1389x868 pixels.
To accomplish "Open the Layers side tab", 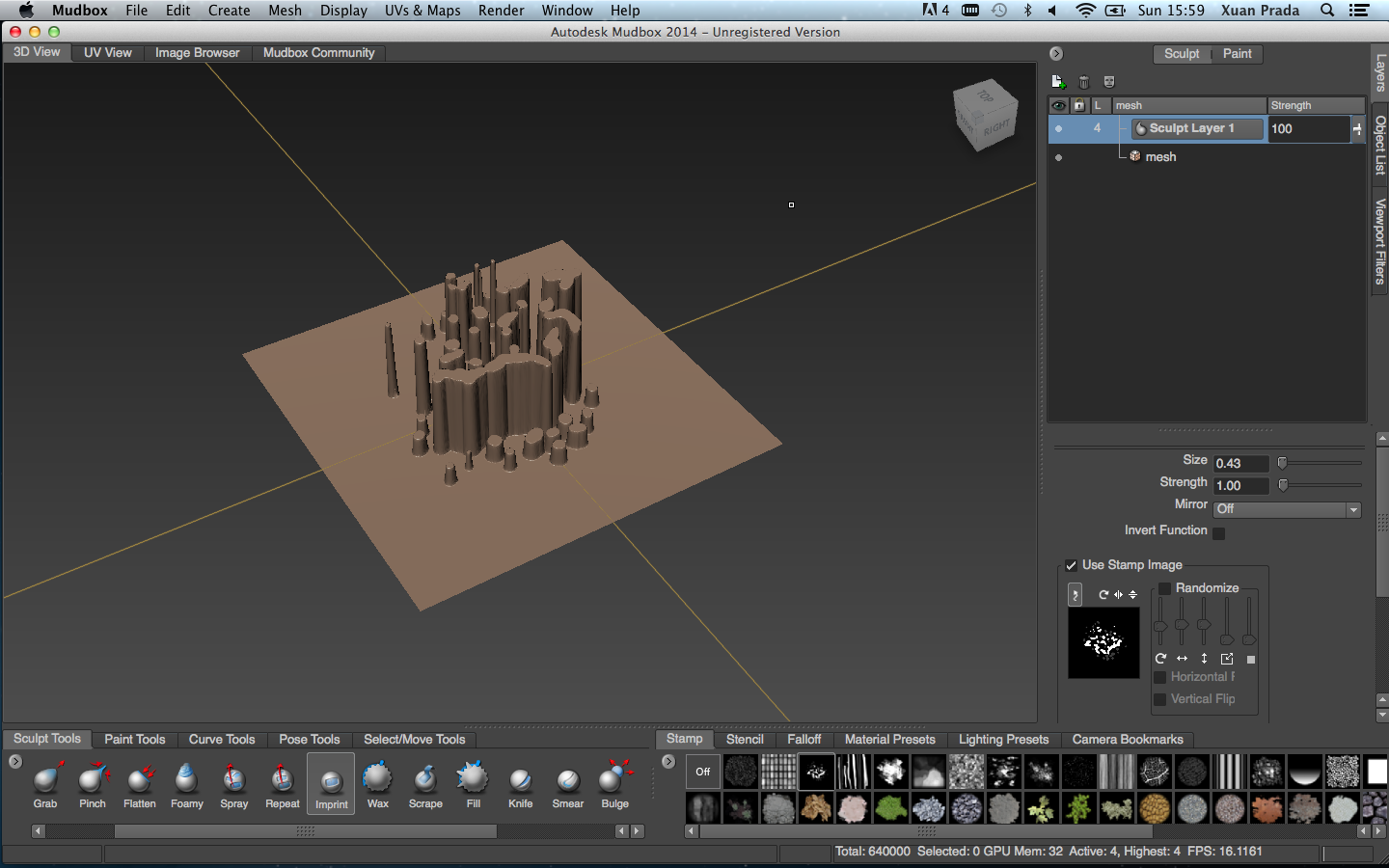I will coord(1380,72).
